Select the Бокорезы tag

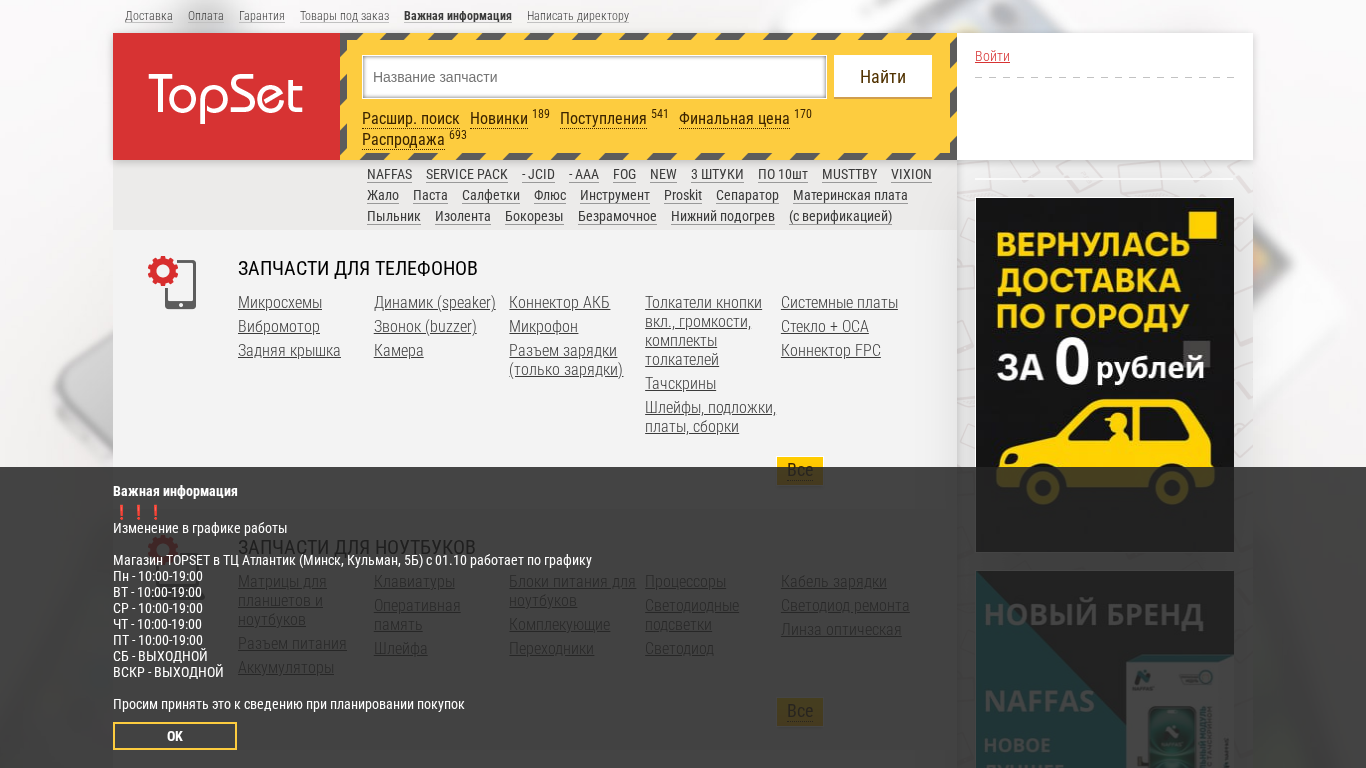tap(534, 216)
